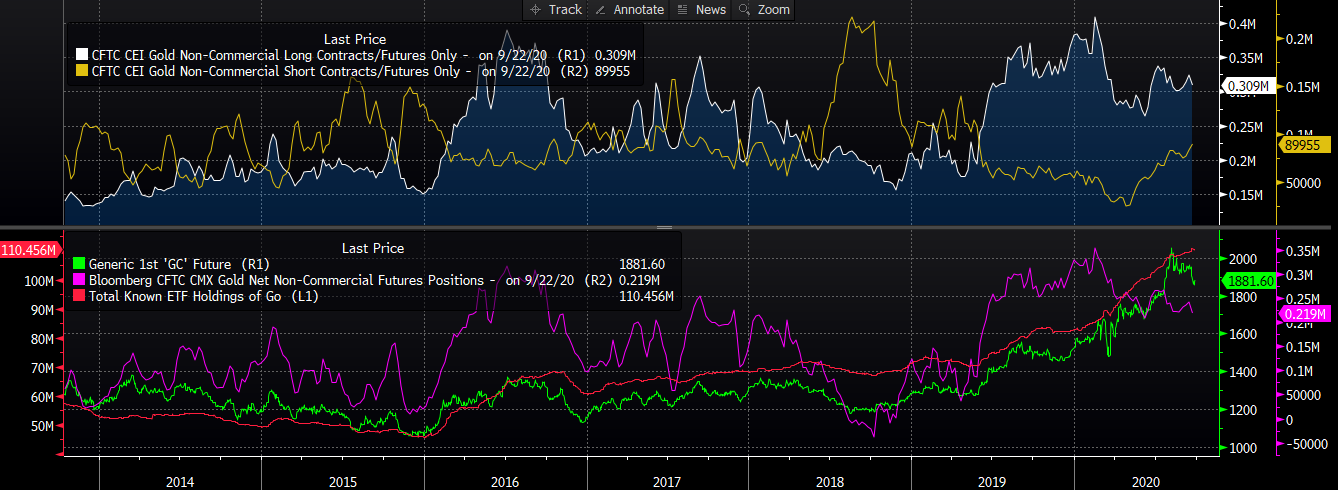Click the green Generic 1st GC Future swatch
Viewport: 1338px width, 490px height.
[x=81, y=265]
